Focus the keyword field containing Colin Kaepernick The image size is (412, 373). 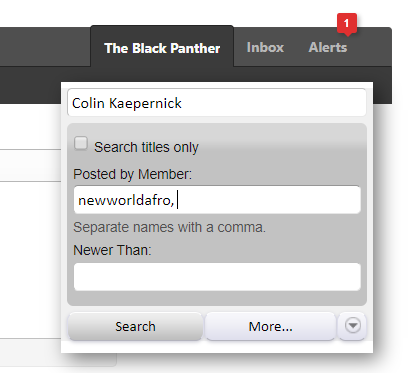(217, 103)
